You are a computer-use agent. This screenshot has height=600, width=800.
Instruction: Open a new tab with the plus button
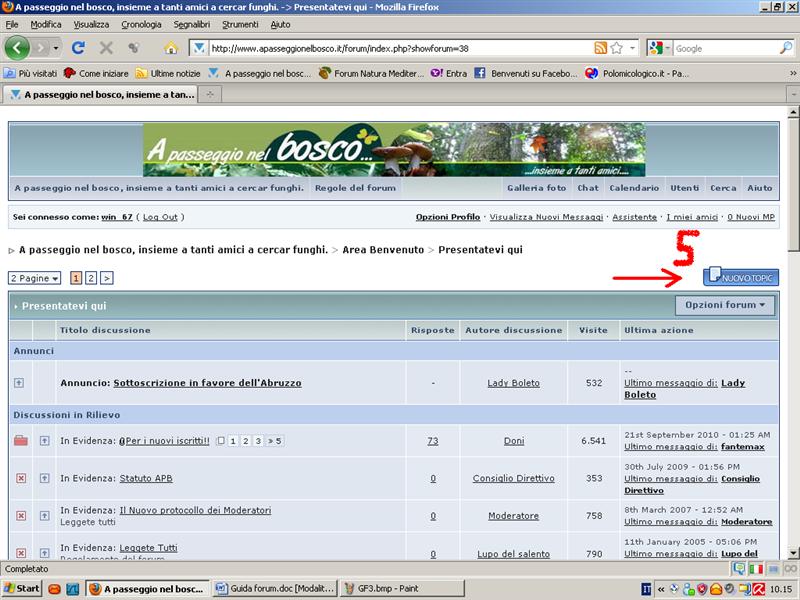(x=210, y=94)
